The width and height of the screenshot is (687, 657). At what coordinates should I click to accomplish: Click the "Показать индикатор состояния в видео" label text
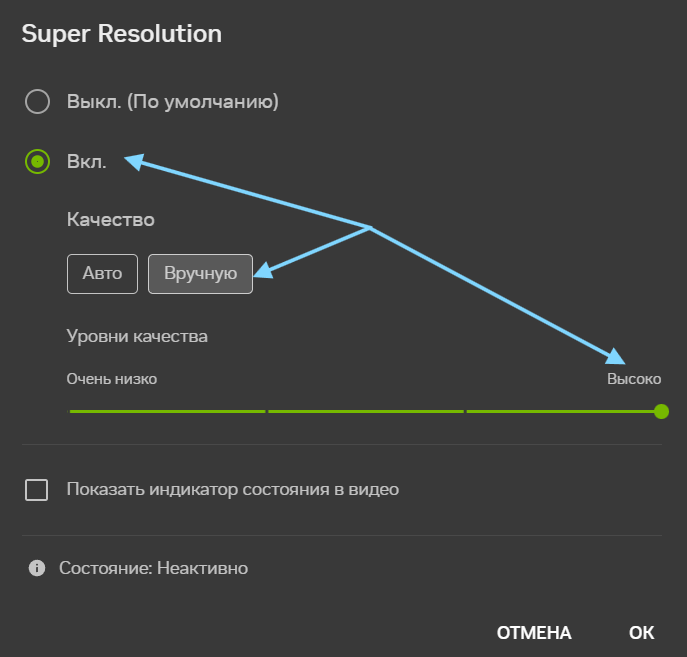233,490
